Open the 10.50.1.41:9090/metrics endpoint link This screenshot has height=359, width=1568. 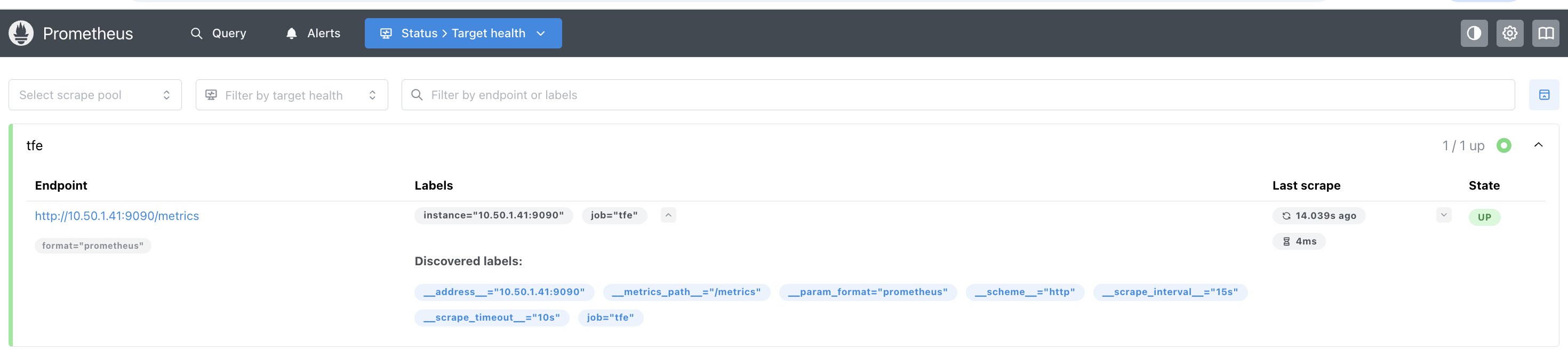[x=117, y=216]
